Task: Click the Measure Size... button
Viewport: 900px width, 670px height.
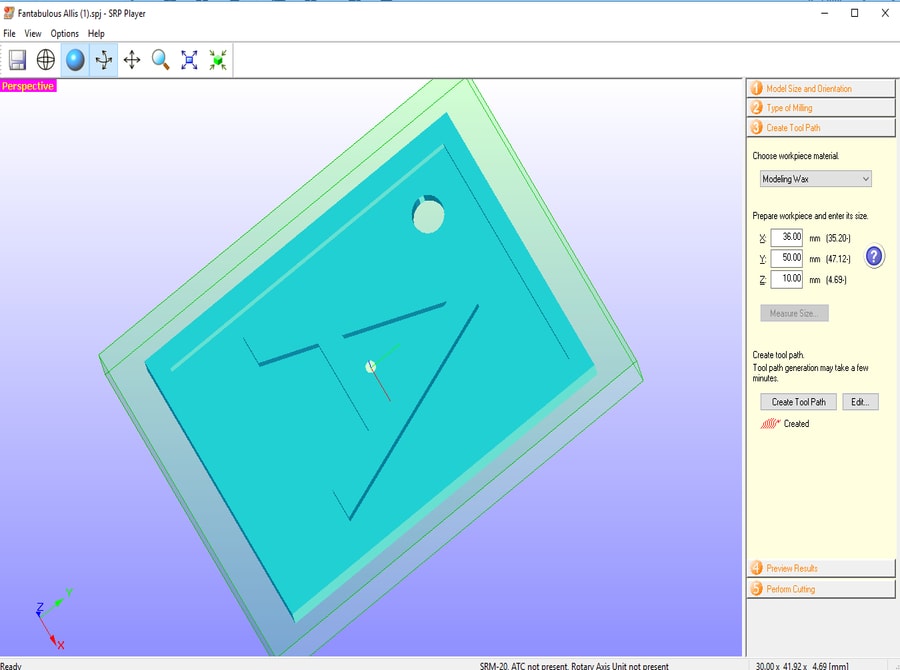Action: click(x=794, y=313)
